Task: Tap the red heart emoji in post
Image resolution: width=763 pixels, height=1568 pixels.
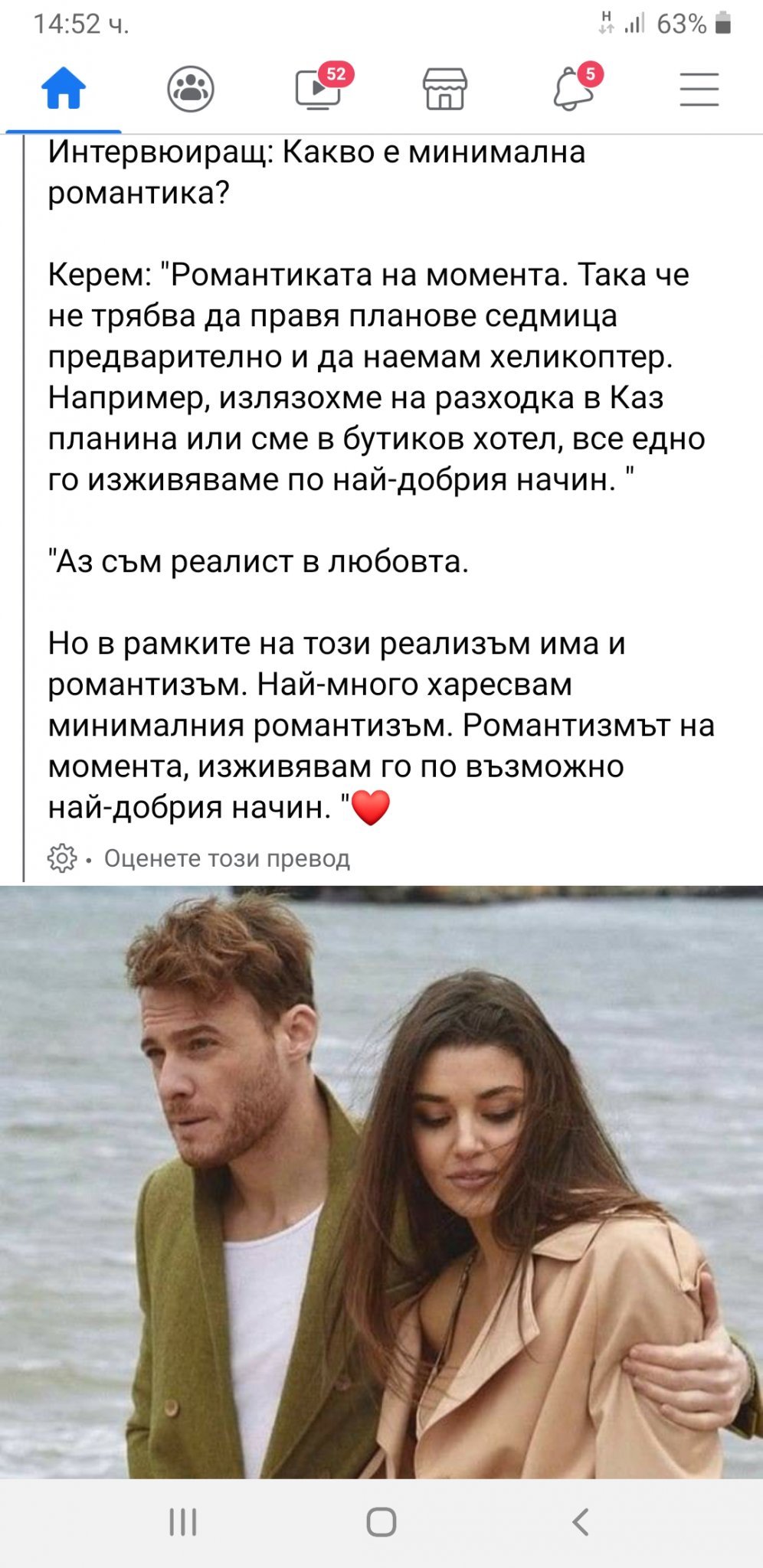Action: coord(370,808)
